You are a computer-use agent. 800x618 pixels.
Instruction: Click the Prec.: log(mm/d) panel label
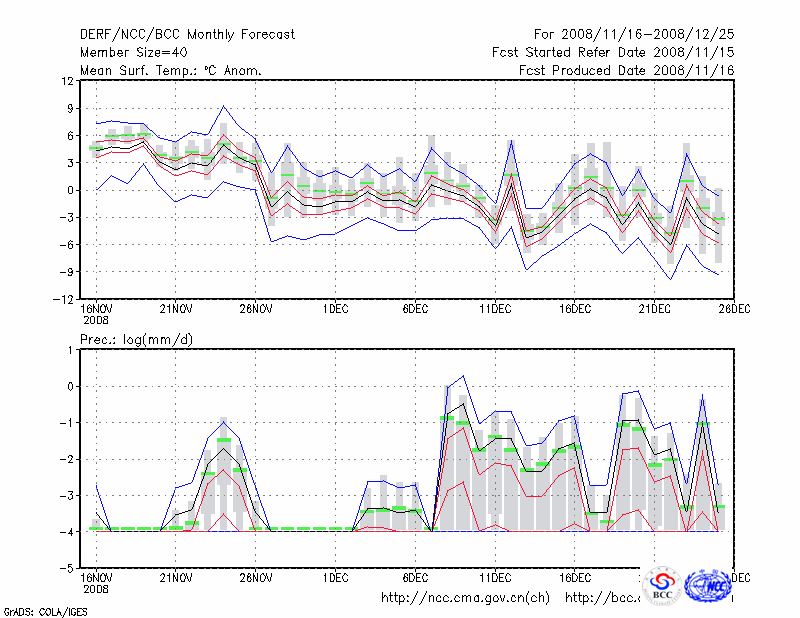(x=137, y=339)
